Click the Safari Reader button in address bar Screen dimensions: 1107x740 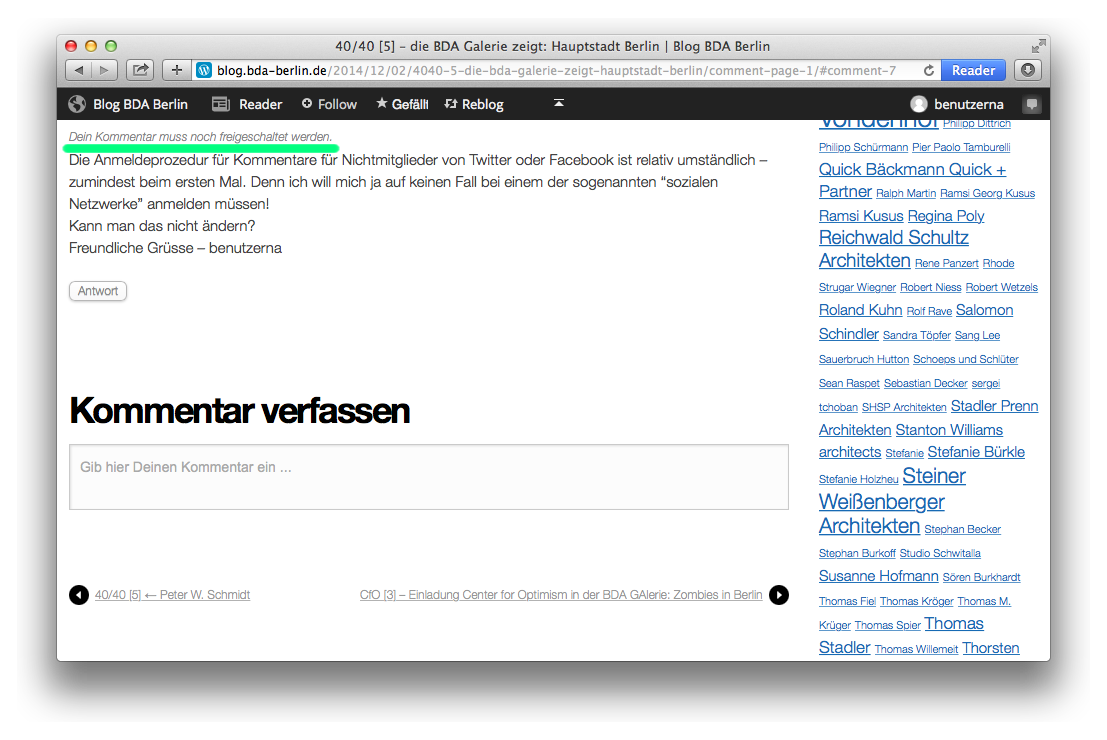click(973, 70)
